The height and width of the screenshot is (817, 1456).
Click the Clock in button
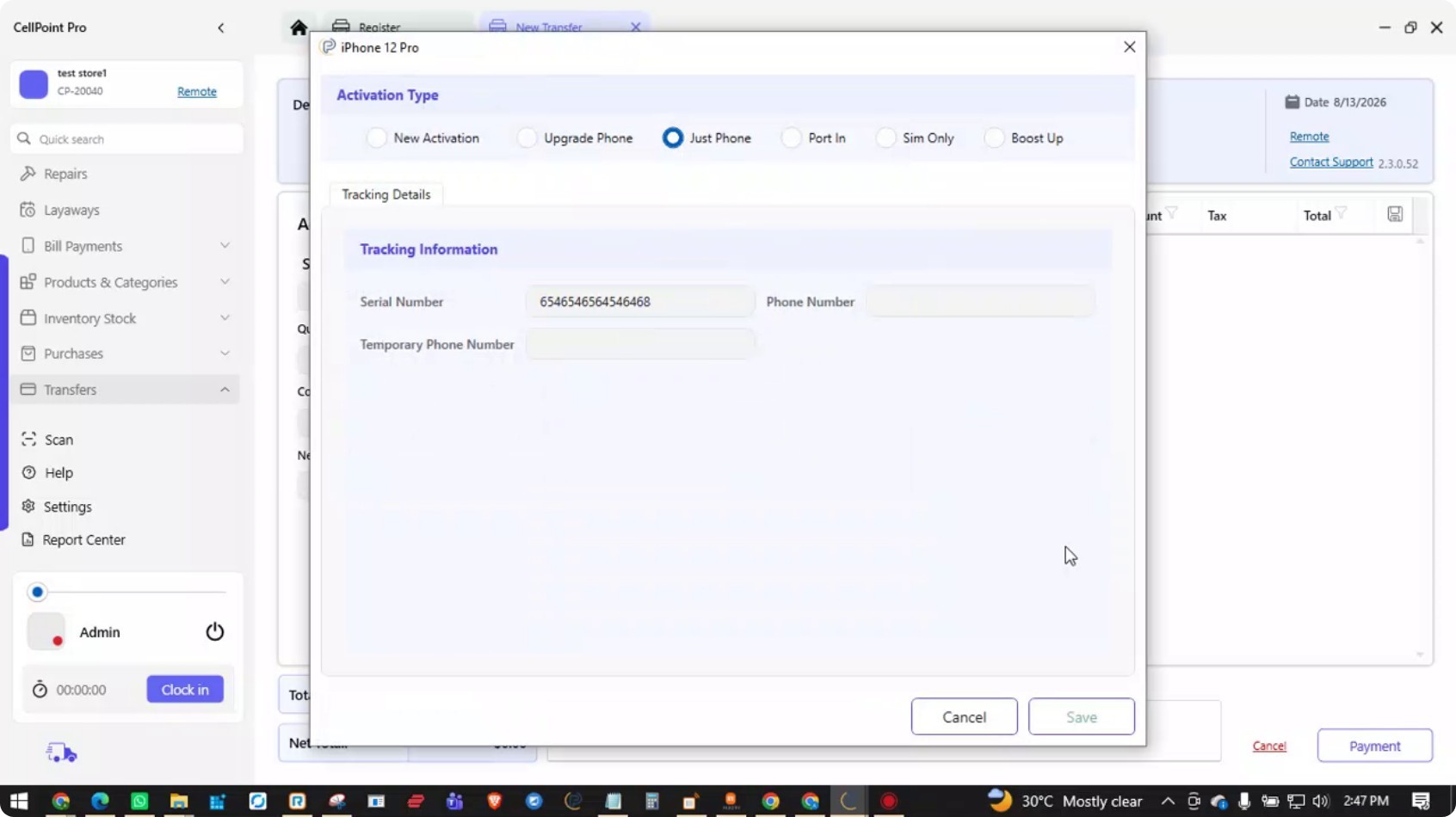click(185, 690)
